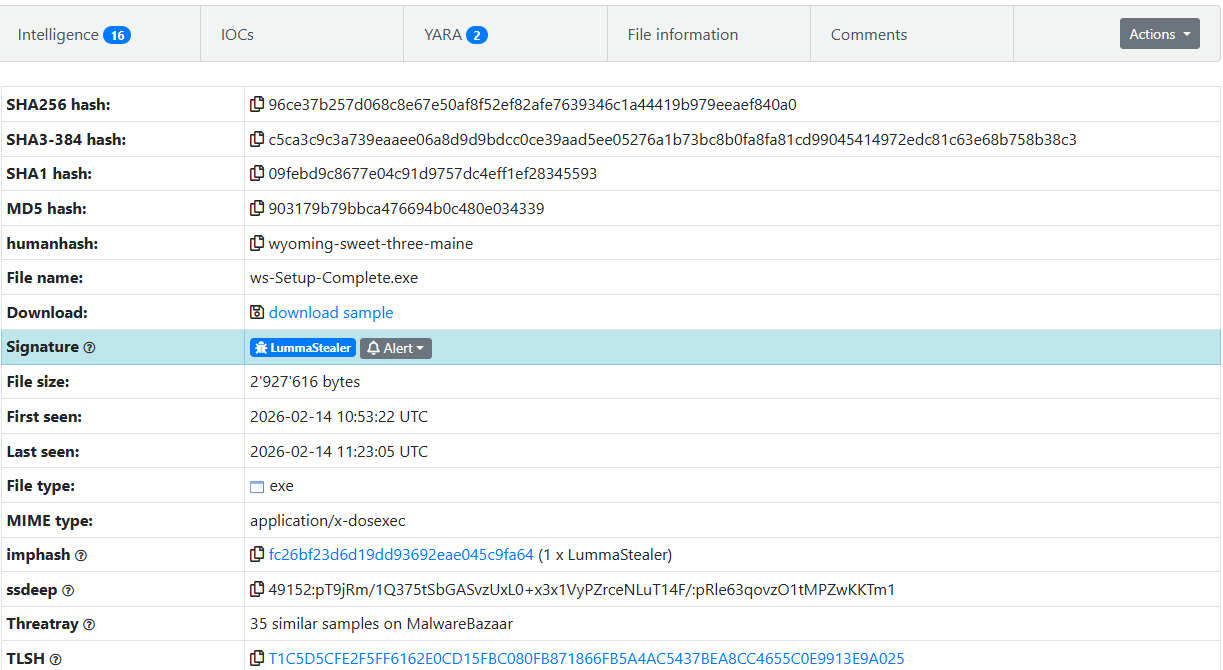Copy the ssdeep fuzzy hash
The width and height of the screenshot is (1223, 670).
click(257, 590)
